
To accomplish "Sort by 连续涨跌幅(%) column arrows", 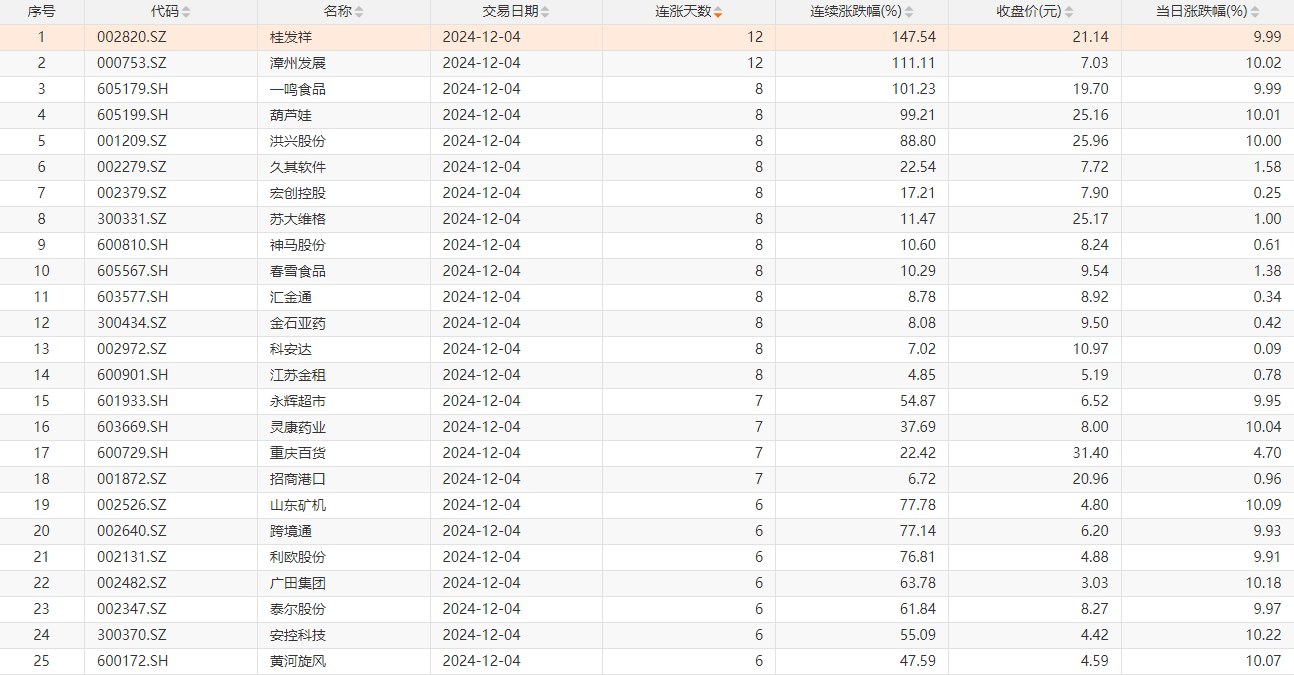I will click(x=907, y=12).
